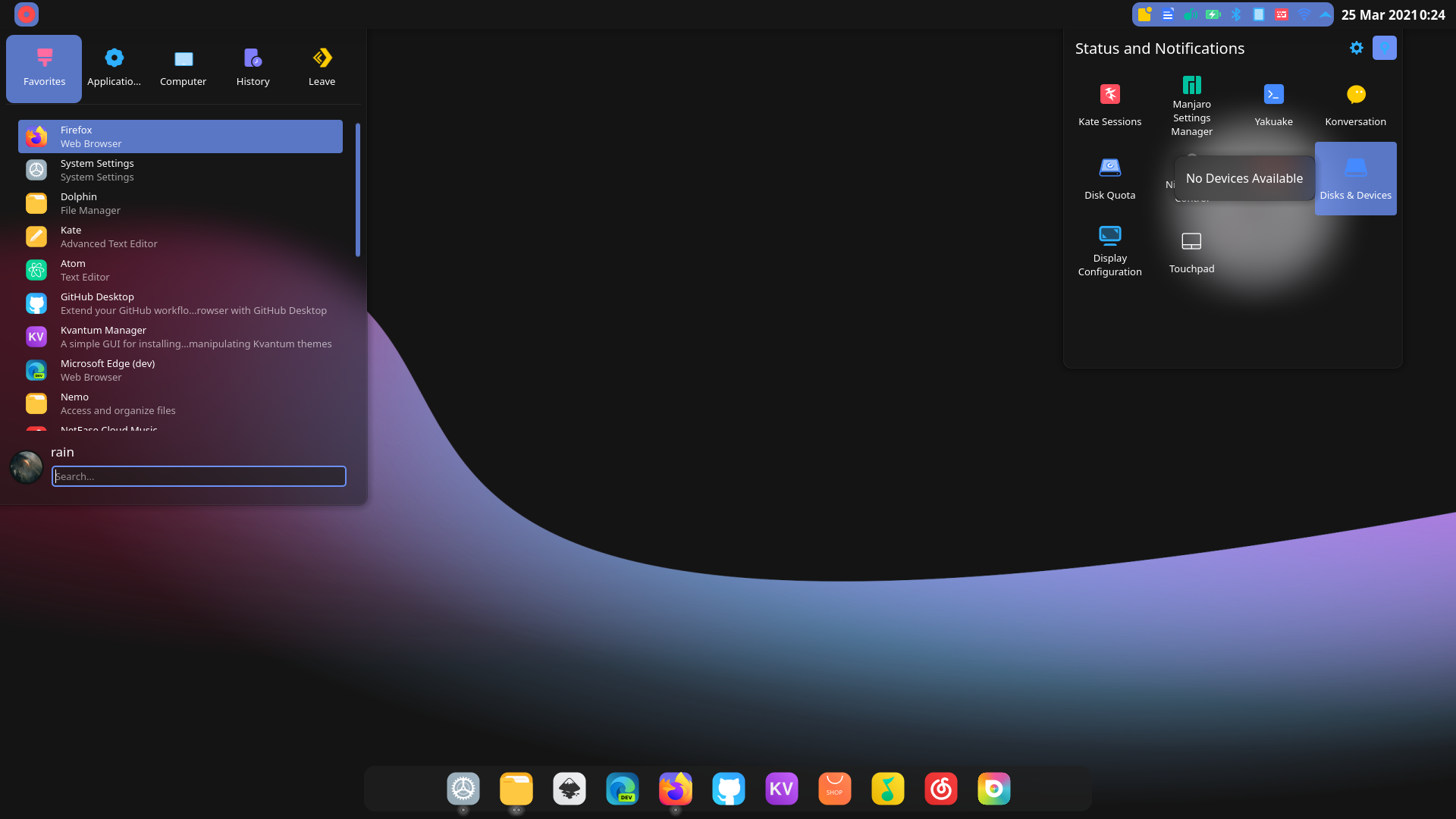Launch Dolphin File Manager entry
Image resolution: width=1456 pixels, height=819 pixels.
[180, 203]
